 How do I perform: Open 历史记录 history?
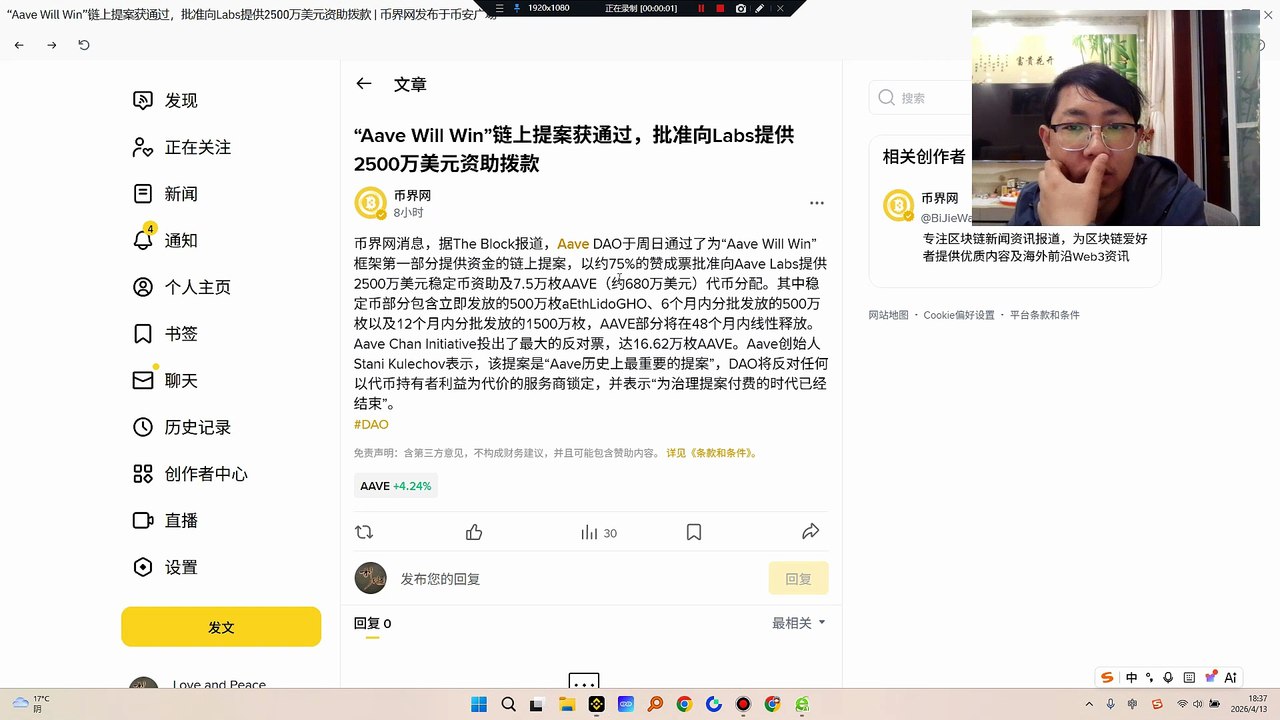tap(182, 428)
